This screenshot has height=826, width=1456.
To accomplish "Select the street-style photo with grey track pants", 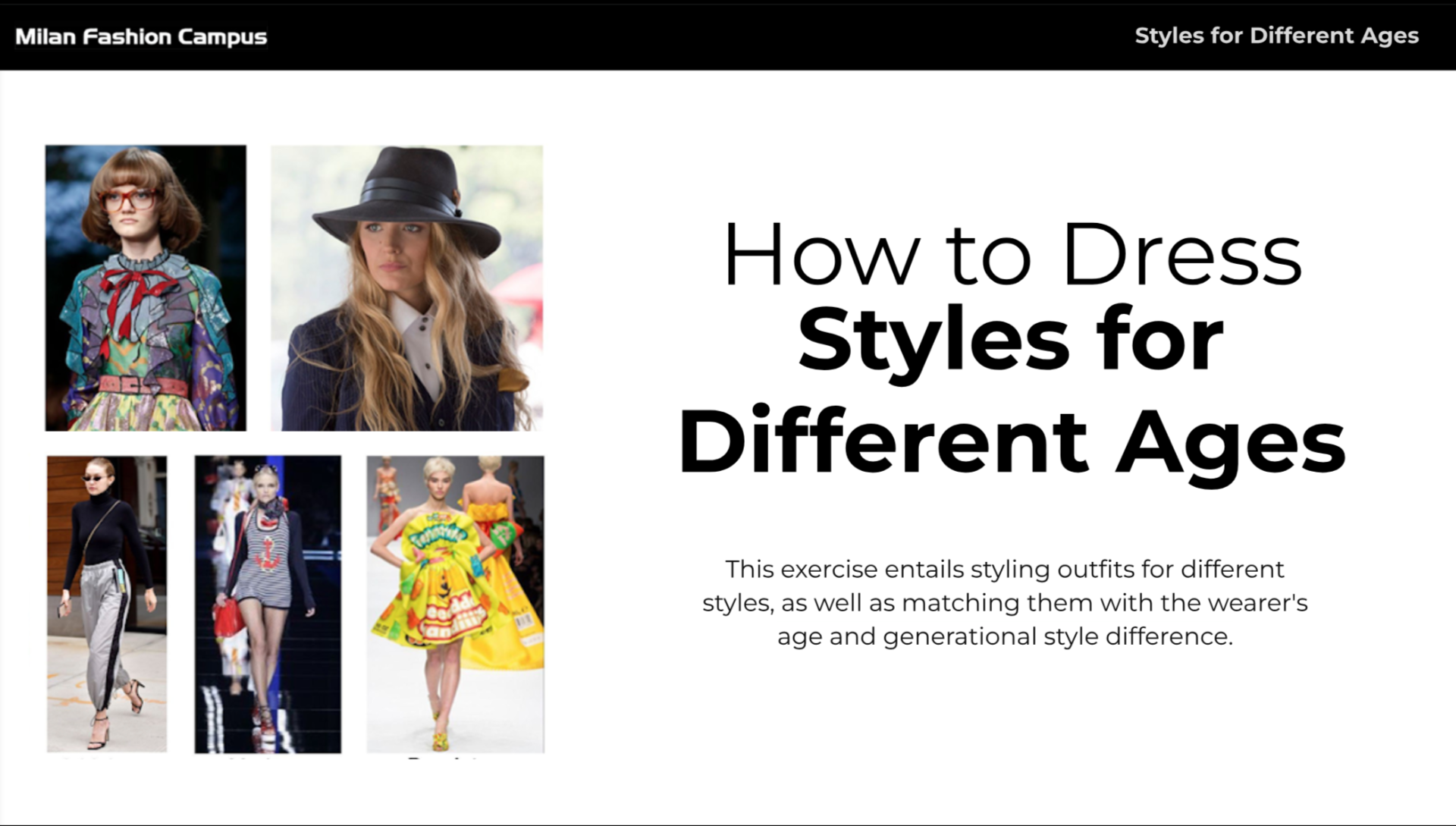I will coord(107,603).
